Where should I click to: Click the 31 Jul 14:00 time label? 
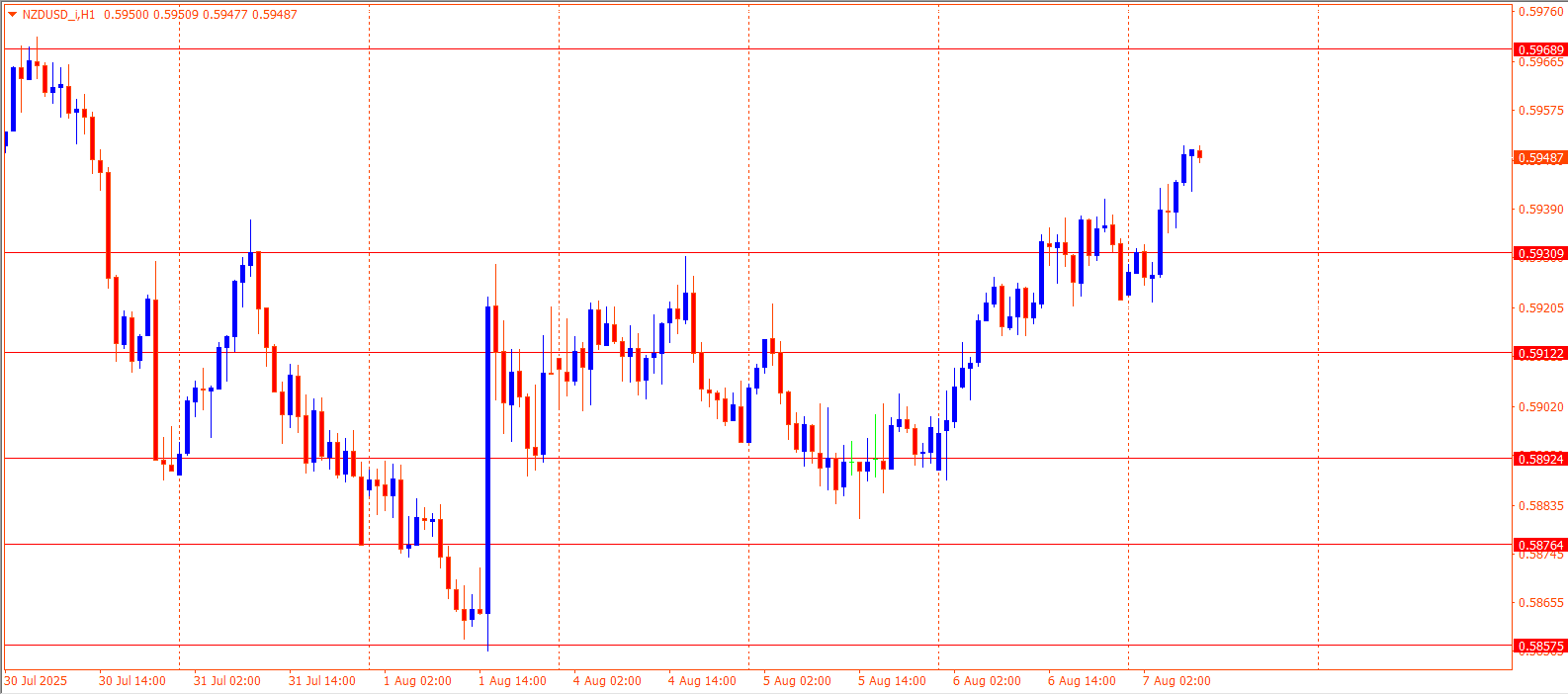click(x=322, y=681)
